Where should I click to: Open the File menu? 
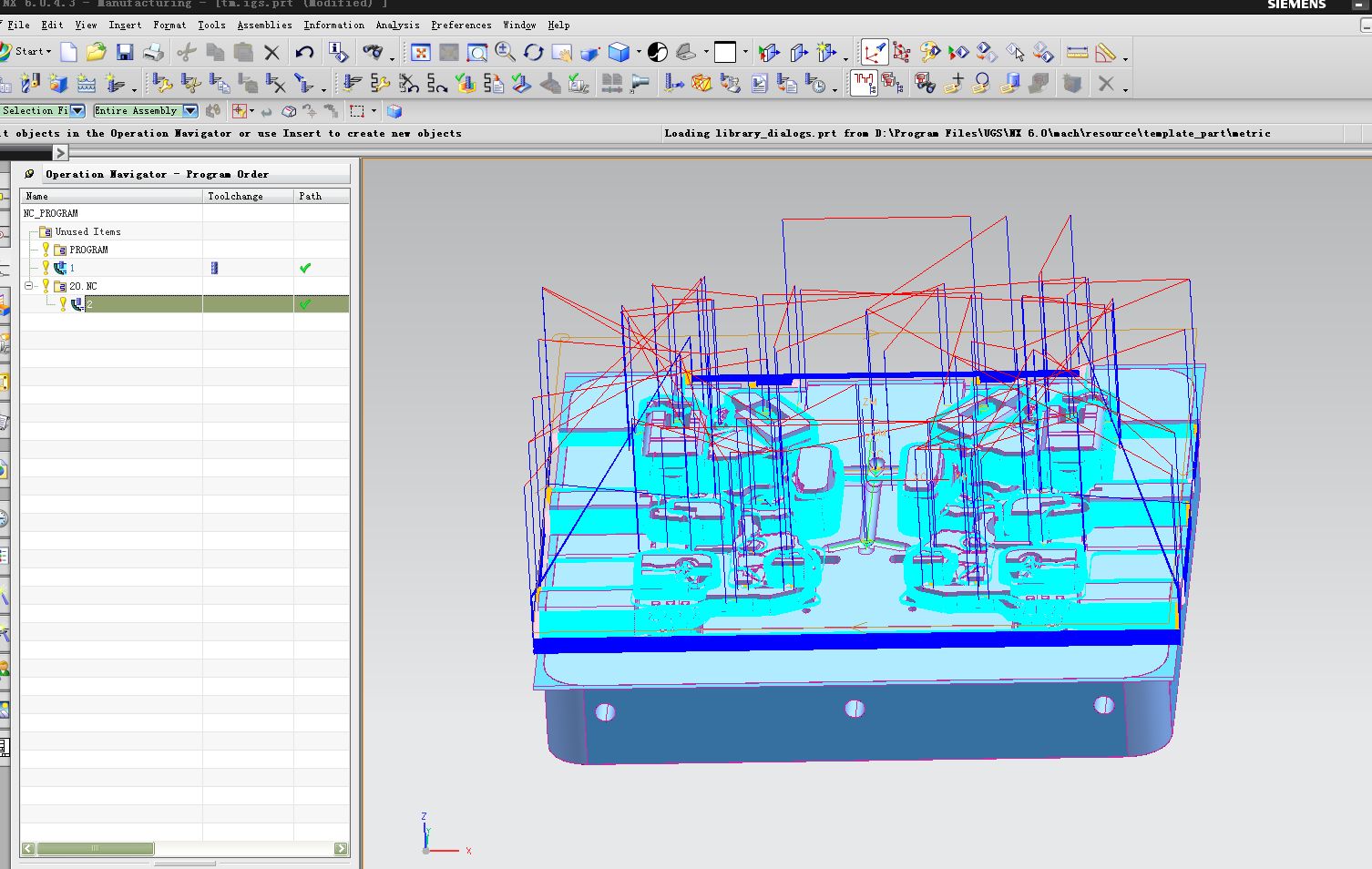[x=18, y=26]
